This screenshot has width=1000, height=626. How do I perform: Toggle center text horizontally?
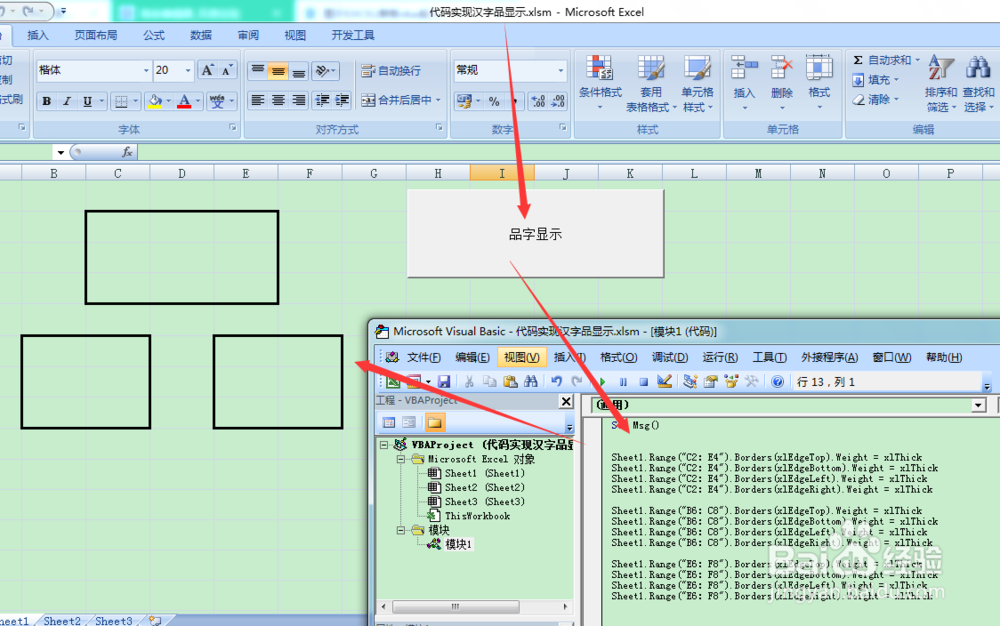point(278,100)
